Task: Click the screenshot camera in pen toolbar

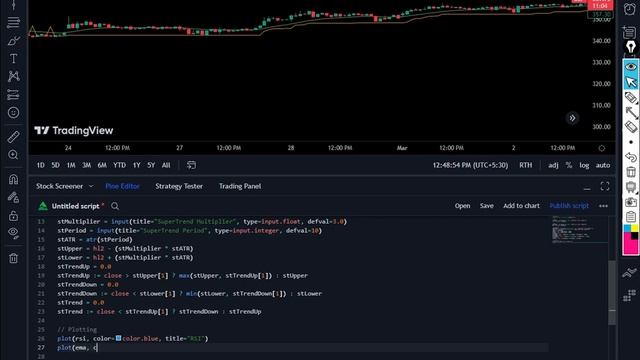Action: (x=631, y=202)
